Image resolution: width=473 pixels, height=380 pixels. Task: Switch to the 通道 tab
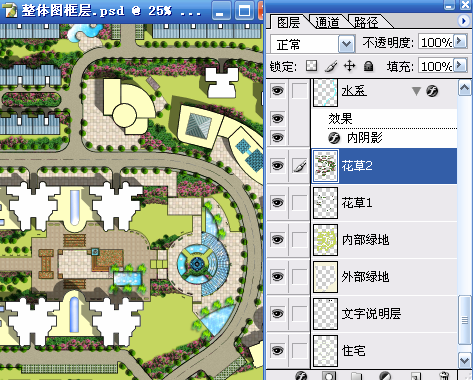click(327, 22)
